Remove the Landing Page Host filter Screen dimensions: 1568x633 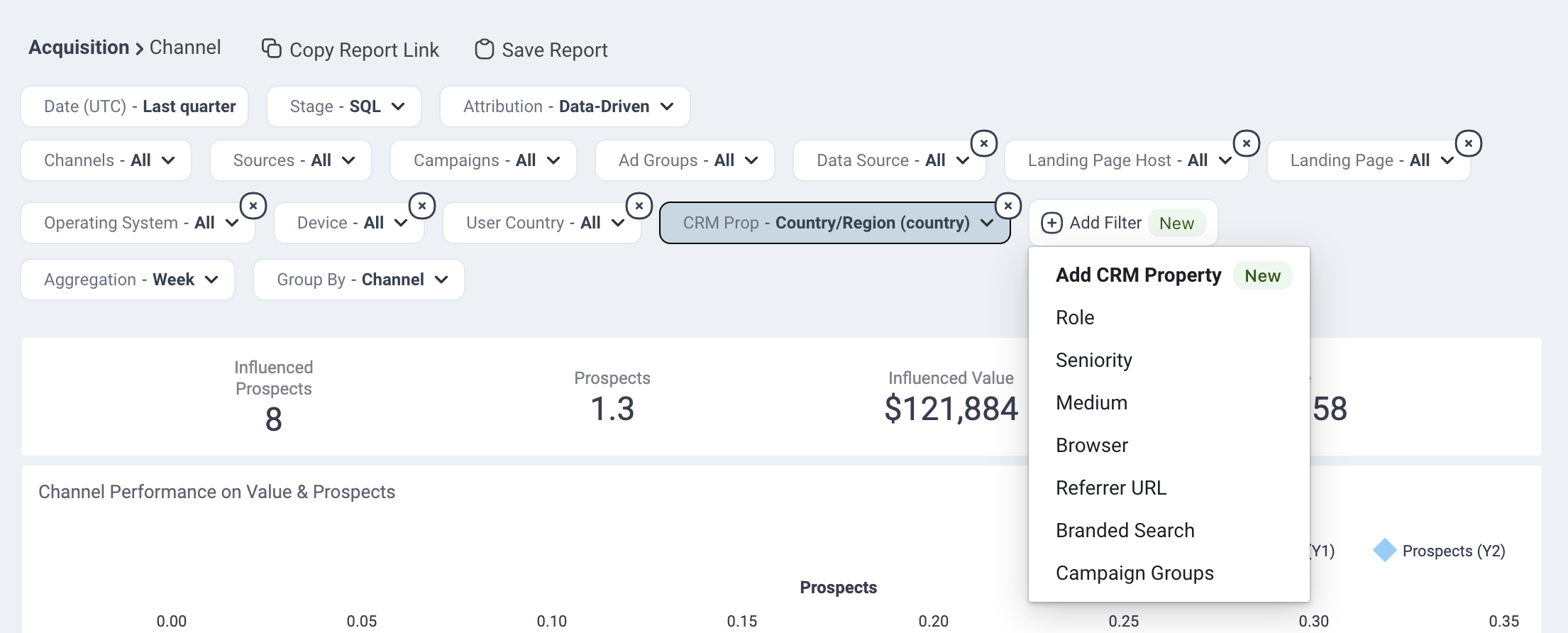[x=1247, y=143]
